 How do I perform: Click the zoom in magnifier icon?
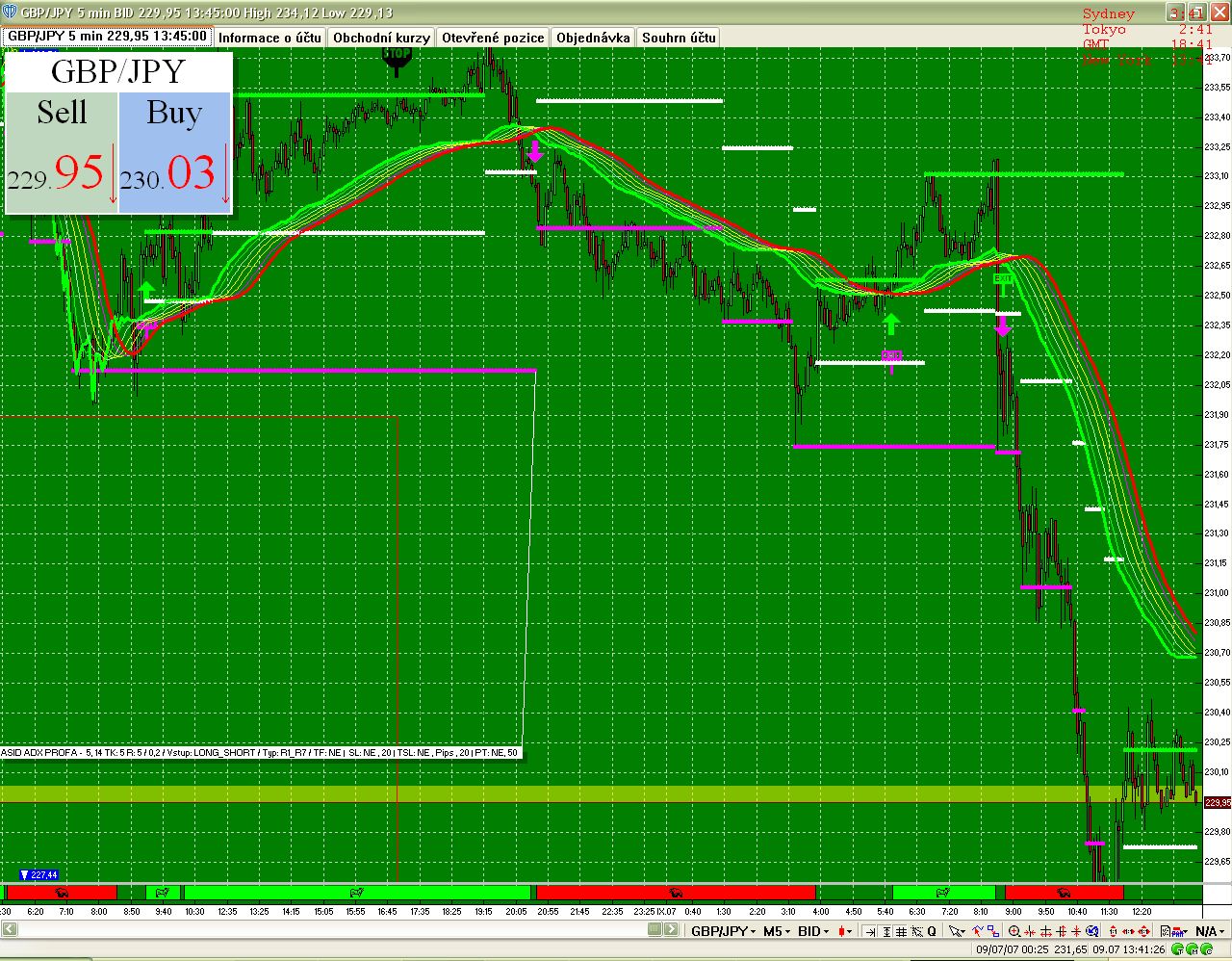(x=1014, y=931)
